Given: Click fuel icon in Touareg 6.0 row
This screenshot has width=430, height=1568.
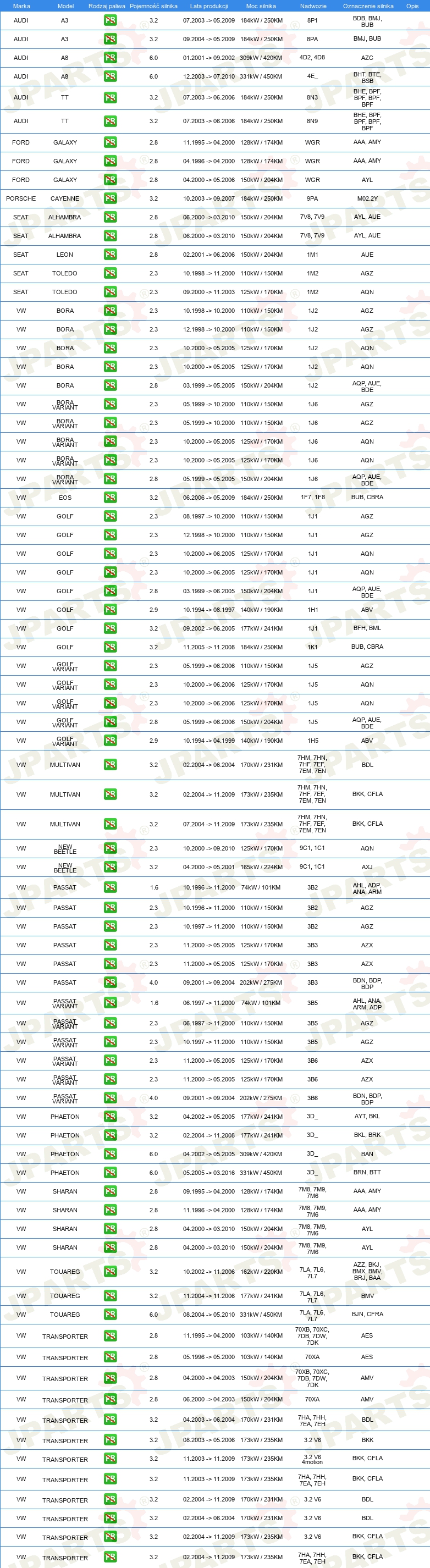Looking at the screenshot, I should pos(110,1314).
